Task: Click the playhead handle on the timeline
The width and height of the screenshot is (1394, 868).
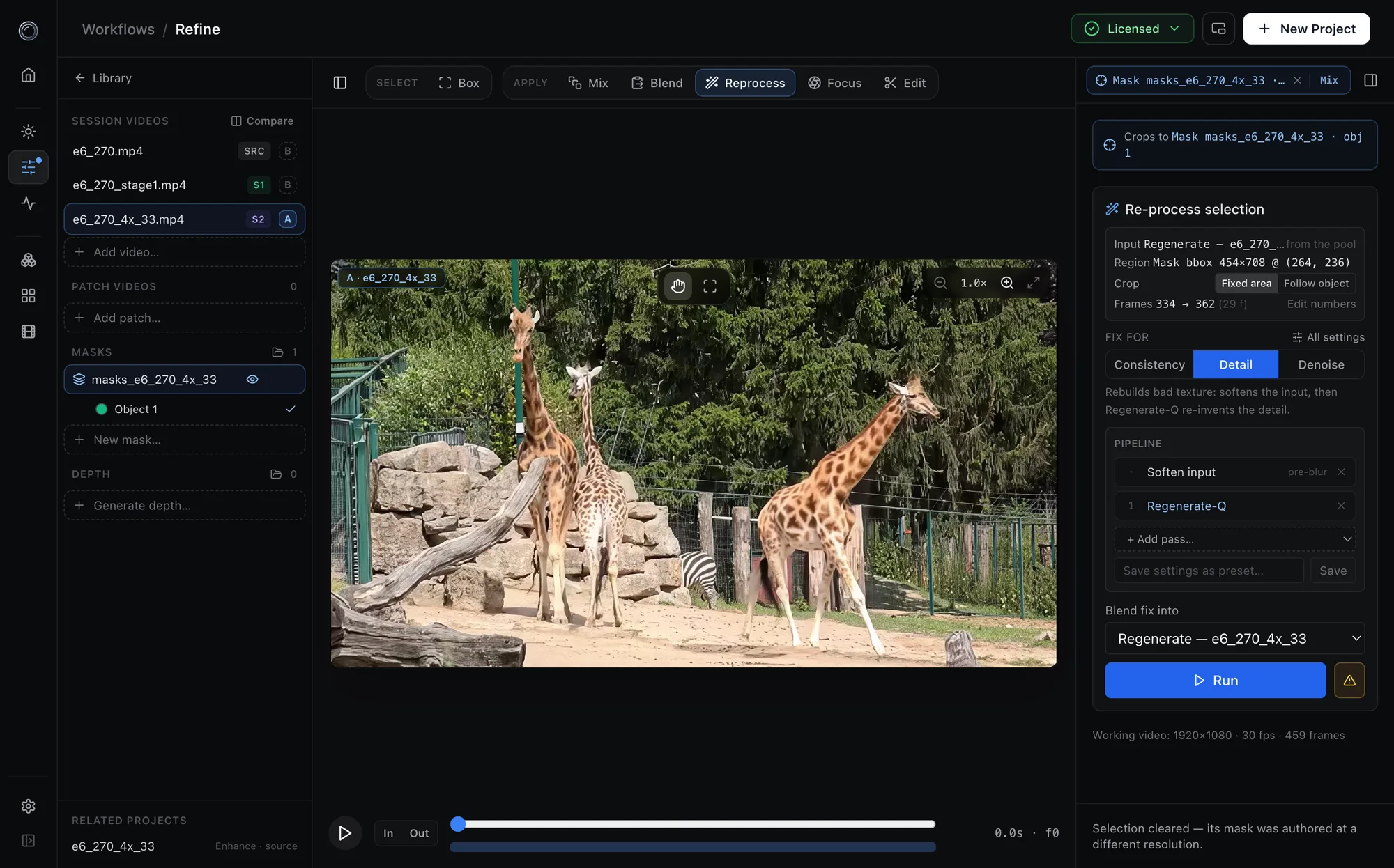Action: [458, 824]
